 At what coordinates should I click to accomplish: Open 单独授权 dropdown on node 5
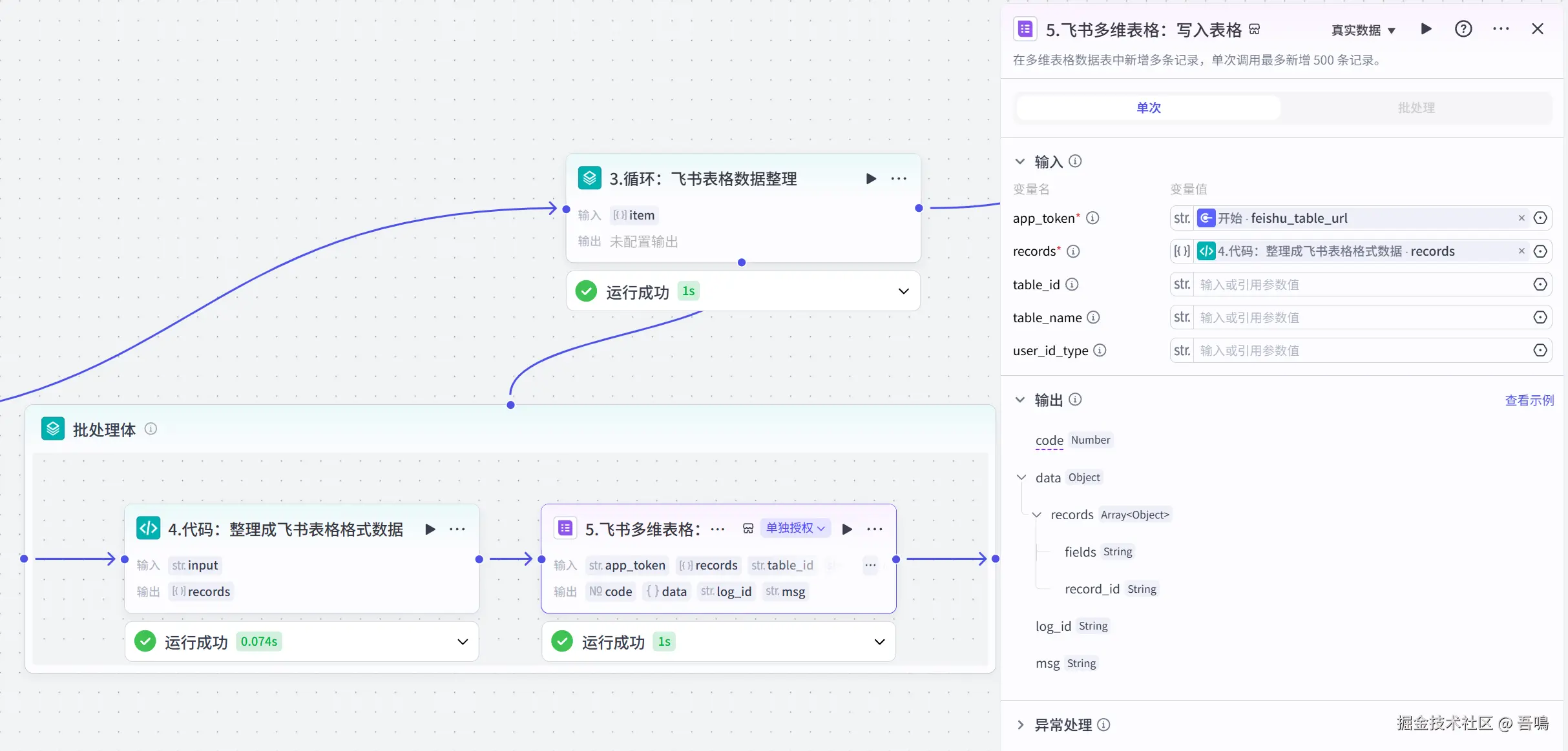point(795,528)
